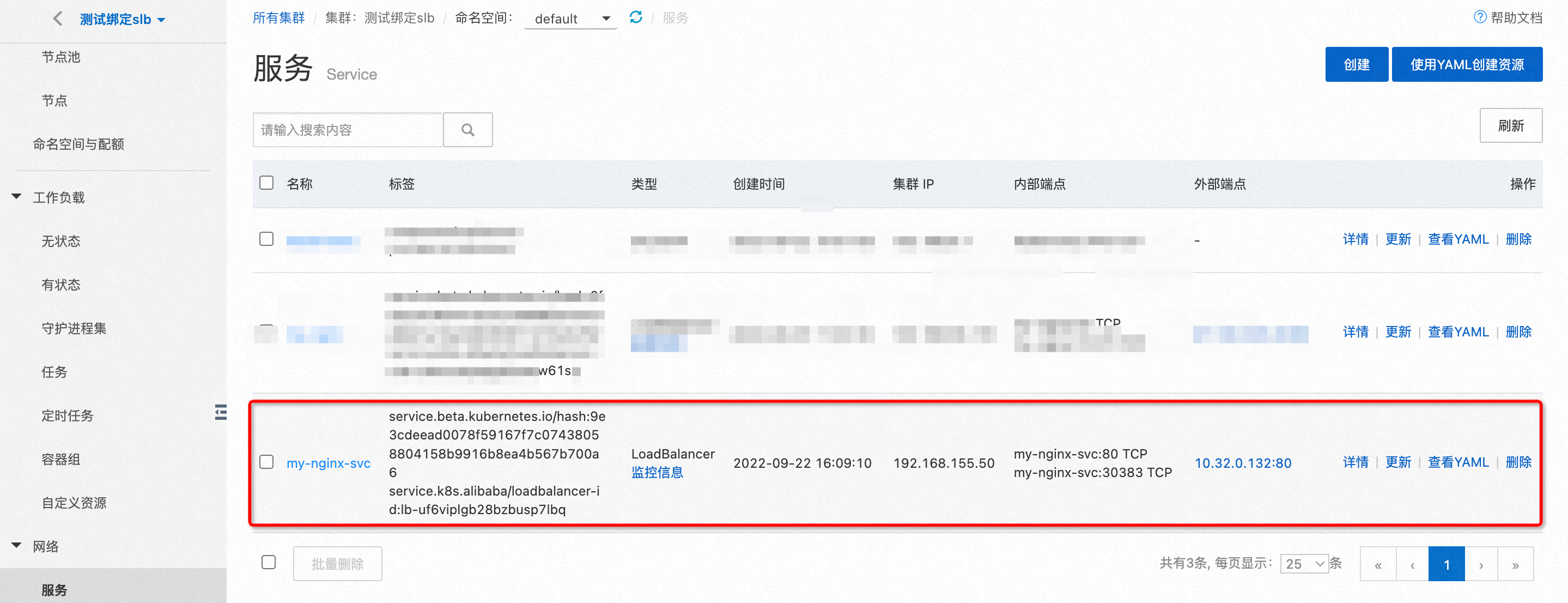Viewport: 1568px width, 603px height.
Task: Toggle the bottom batch-select checkbox
Action: click(269, 562)
